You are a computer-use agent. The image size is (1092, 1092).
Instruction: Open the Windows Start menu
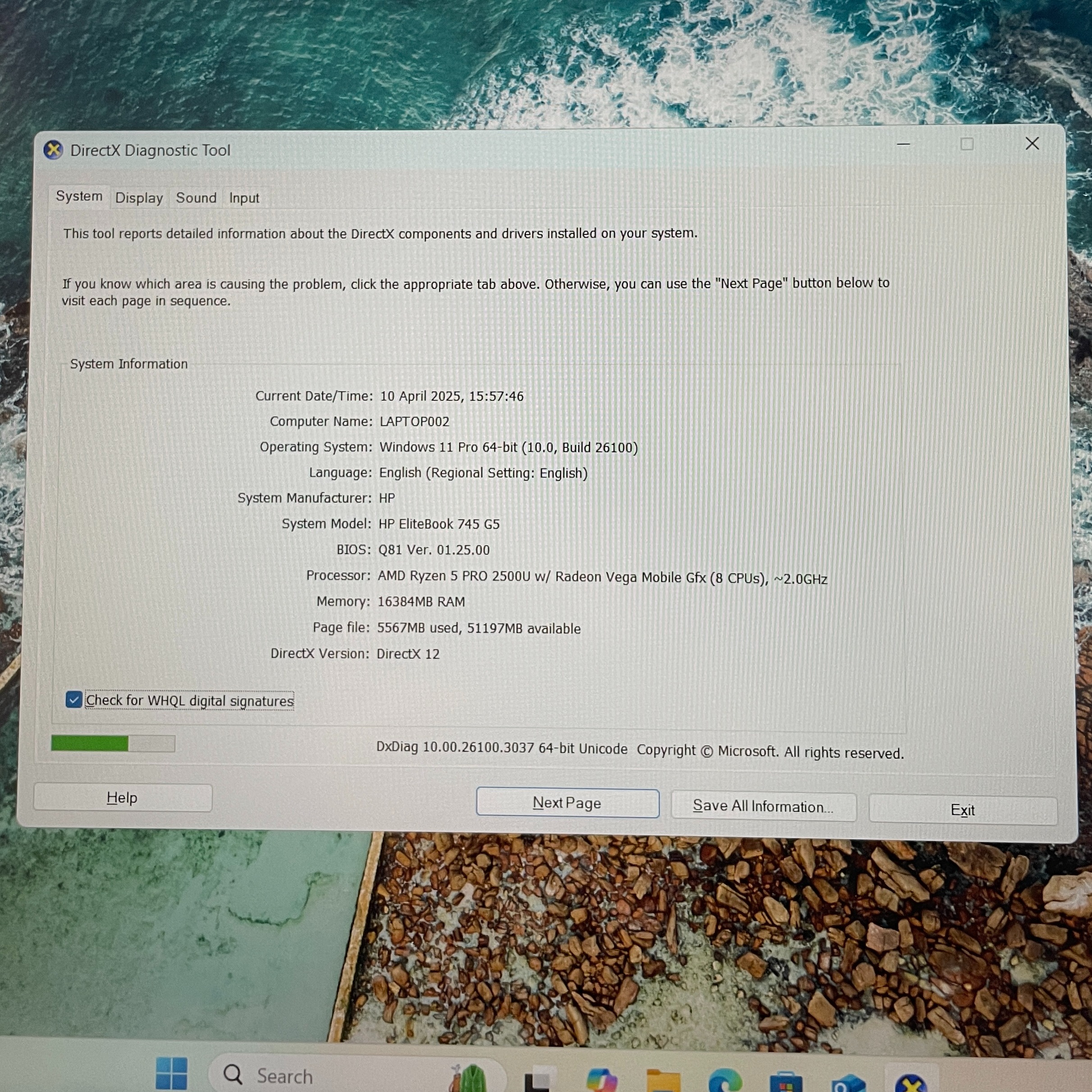(x=171, y=1074)
